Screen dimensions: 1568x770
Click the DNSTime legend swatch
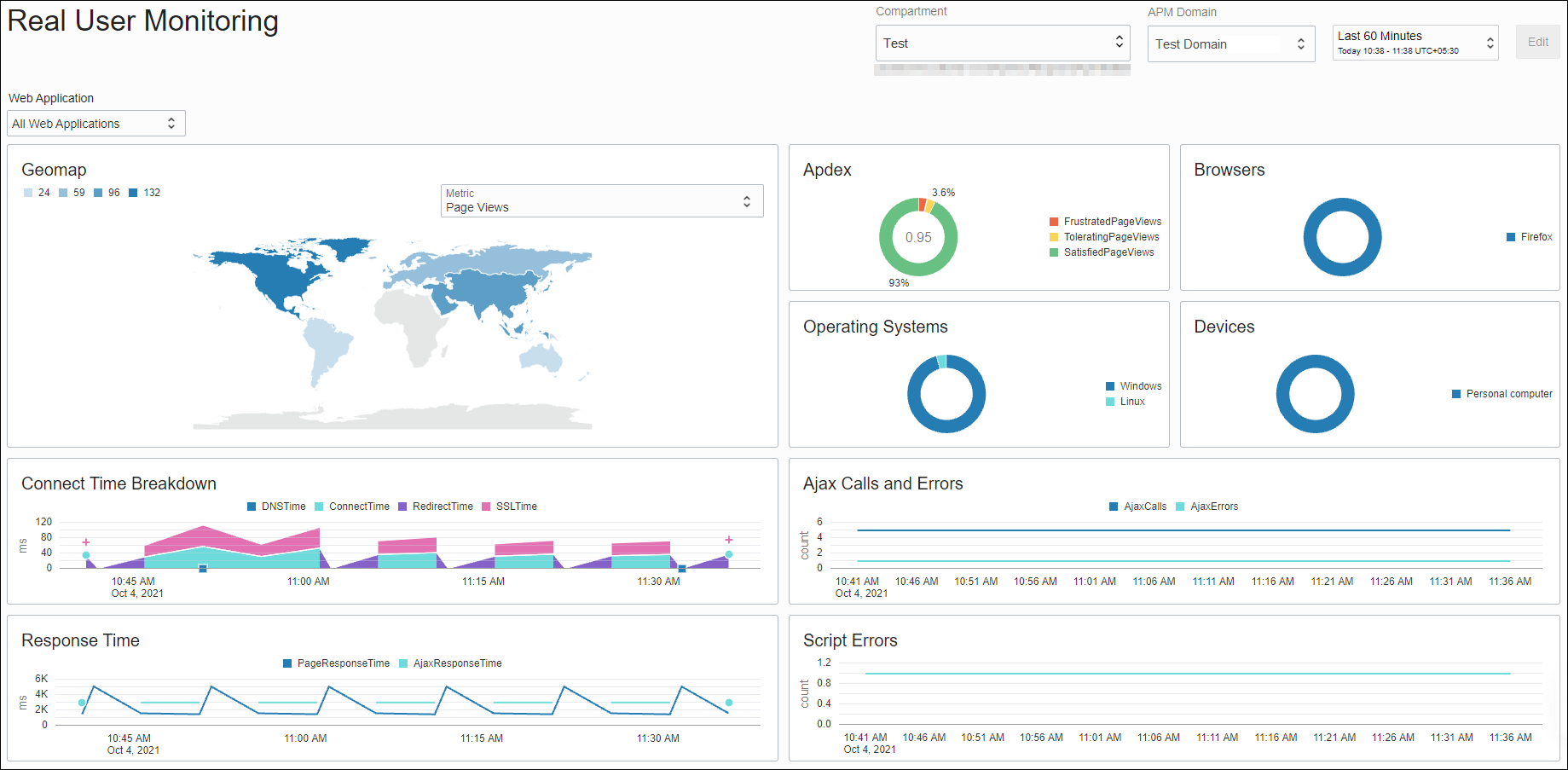point(252,506)
